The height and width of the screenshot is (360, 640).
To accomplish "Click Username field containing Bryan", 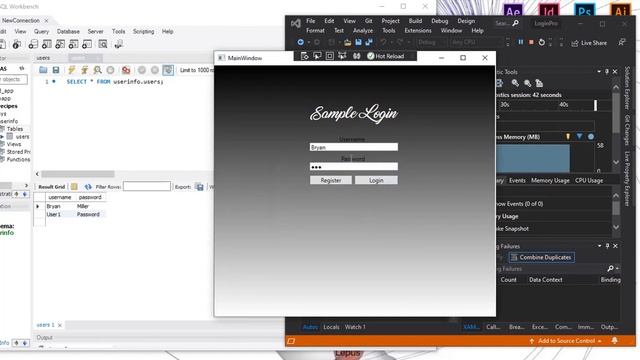I will click(354, 147).
